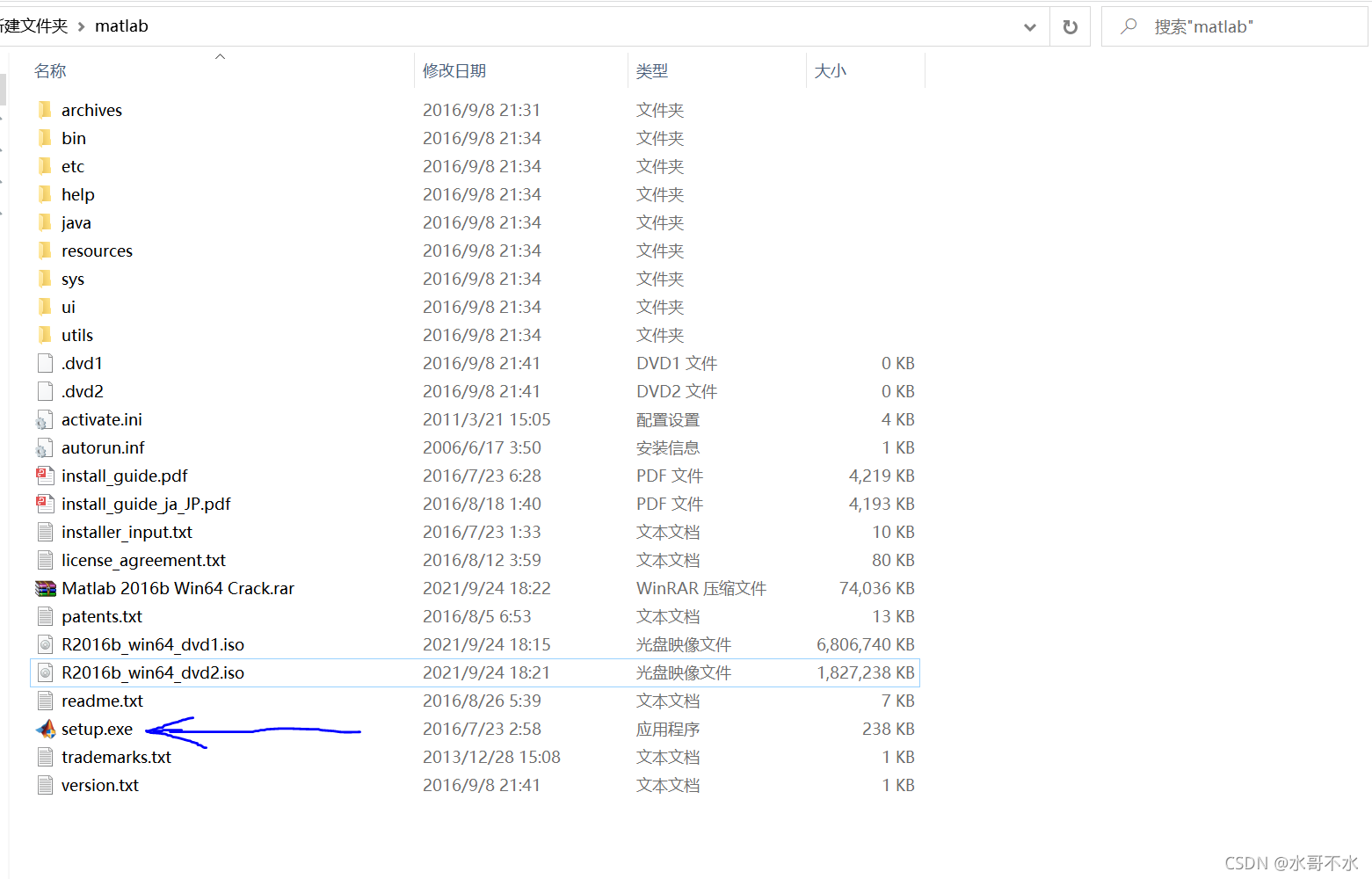The width and height of the screenshot is (1372, 879).
Task: Click the .dvd1 blank file icon
Action: pos(45,363)
